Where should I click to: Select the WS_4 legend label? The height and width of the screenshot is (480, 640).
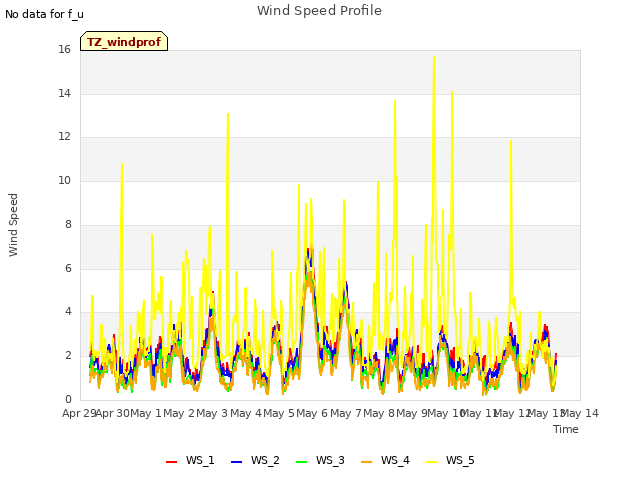[395, 460]
